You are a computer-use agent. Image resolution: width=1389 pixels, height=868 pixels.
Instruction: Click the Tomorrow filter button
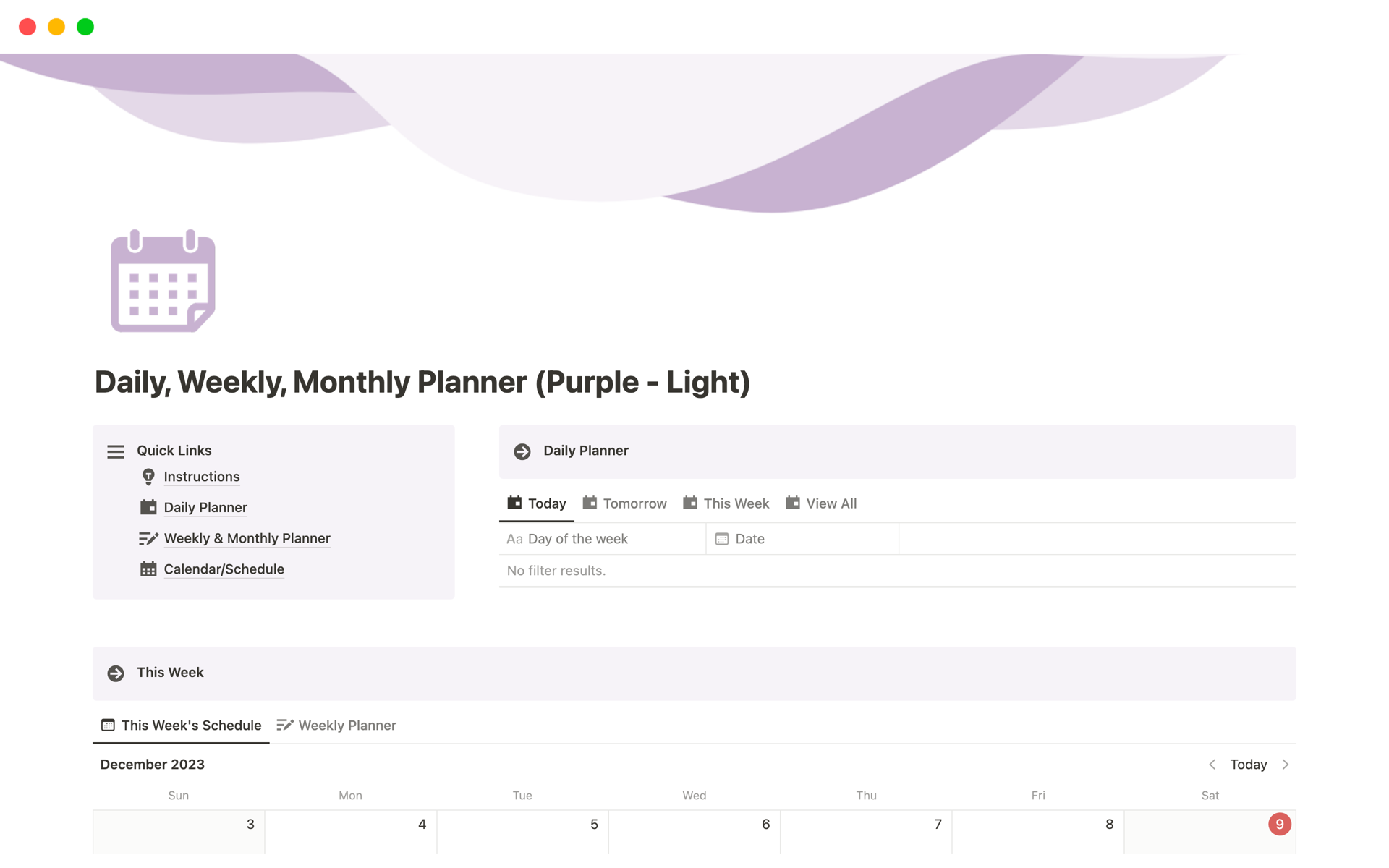(x=633, y=503)
